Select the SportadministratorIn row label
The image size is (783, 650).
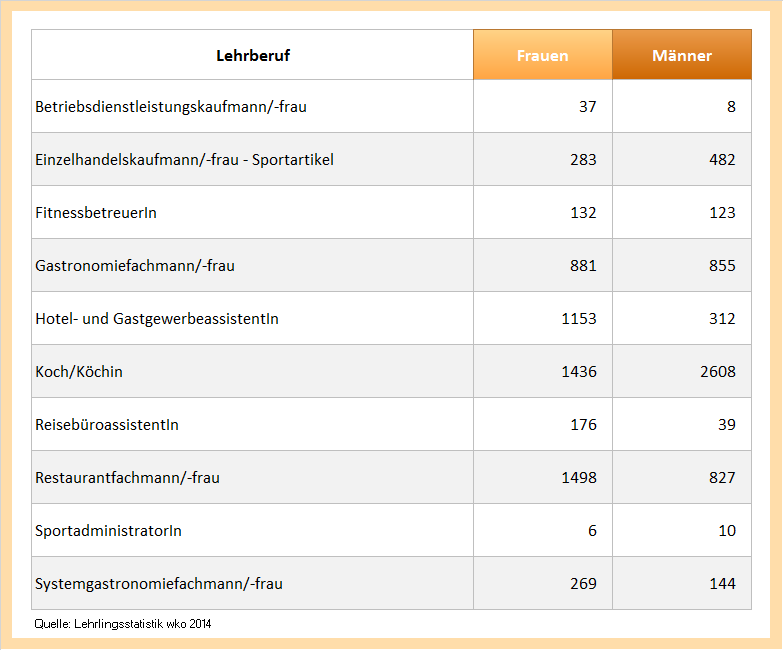(x=108, y=530)
